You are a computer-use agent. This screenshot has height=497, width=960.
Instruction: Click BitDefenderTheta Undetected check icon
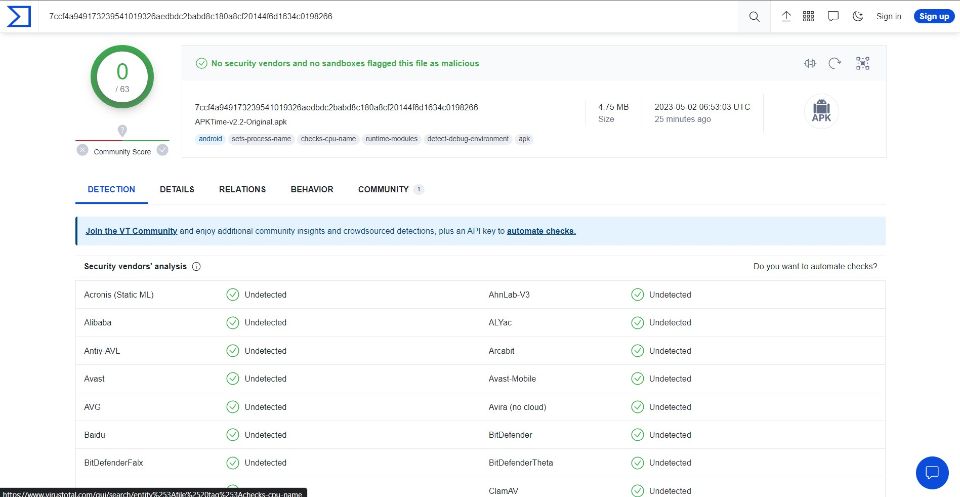[x=637, y=463]
